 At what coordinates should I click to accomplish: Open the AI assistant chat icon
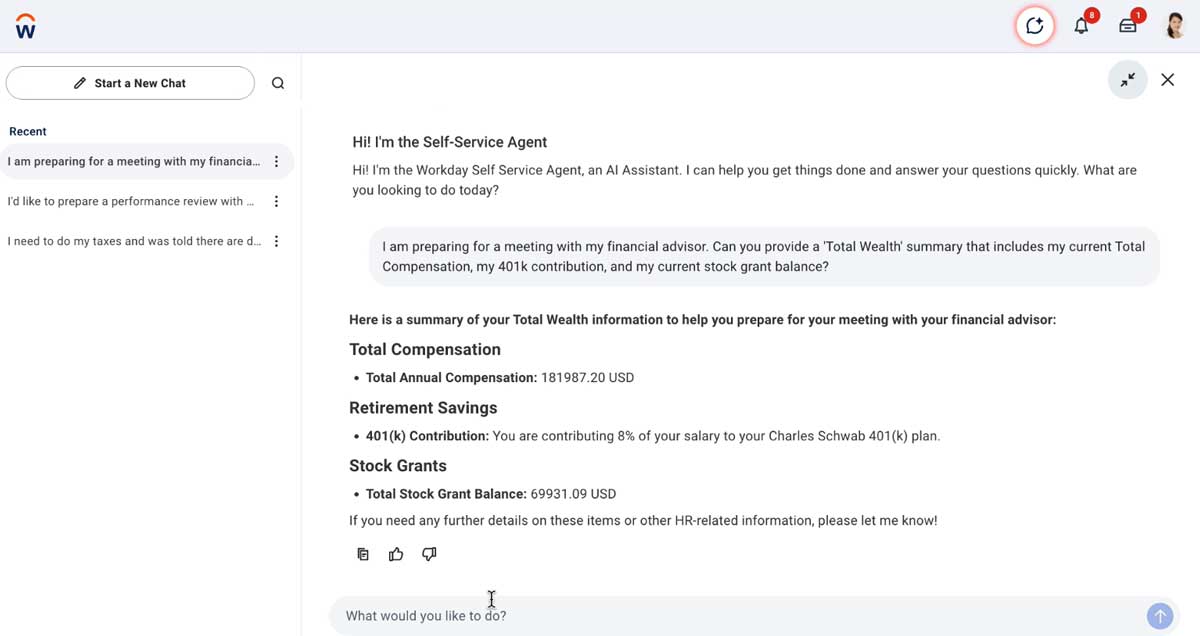pos(1035,26)
